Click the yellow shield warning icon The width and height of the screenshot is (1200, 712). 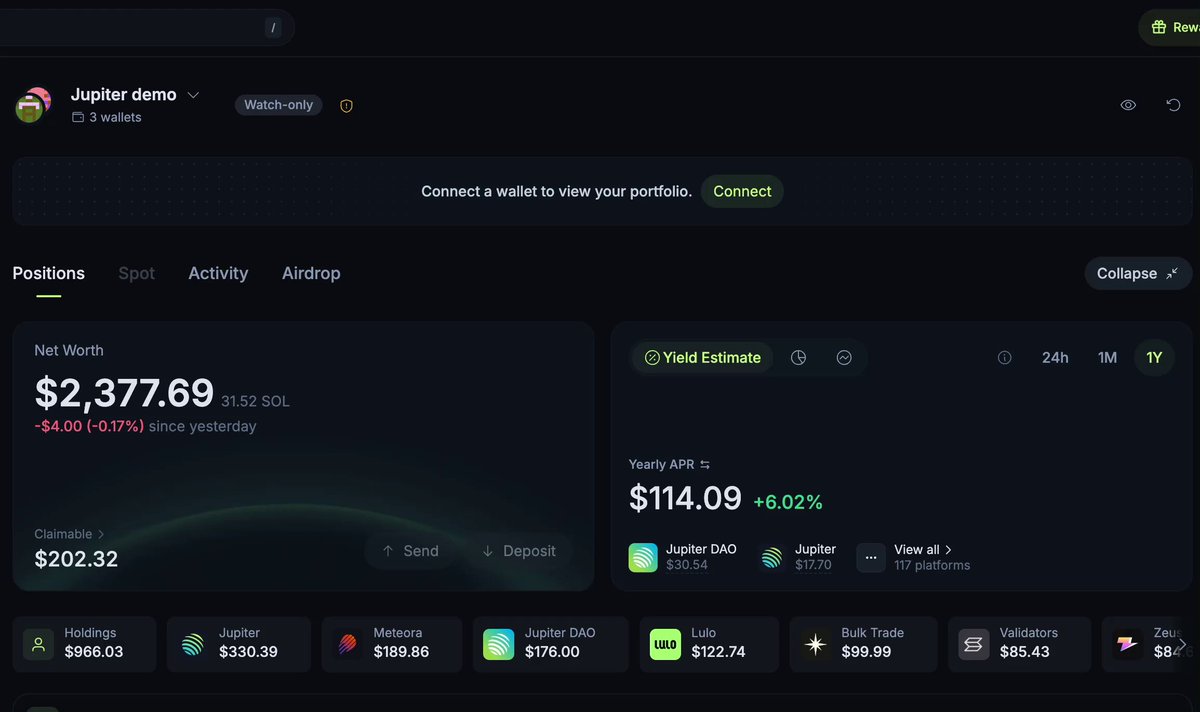tap(346, 105)
